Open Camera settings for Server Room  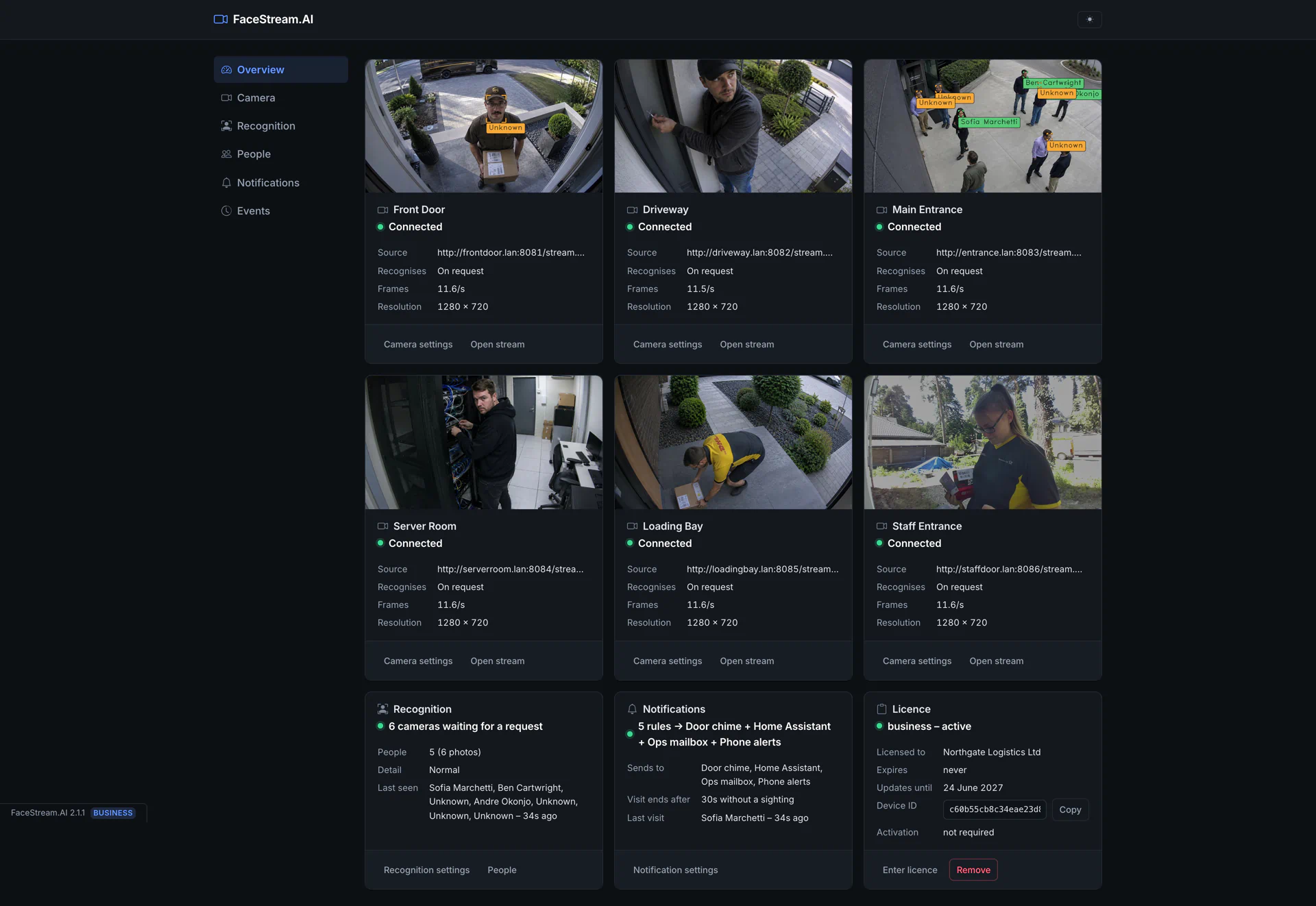coord(418,661)
